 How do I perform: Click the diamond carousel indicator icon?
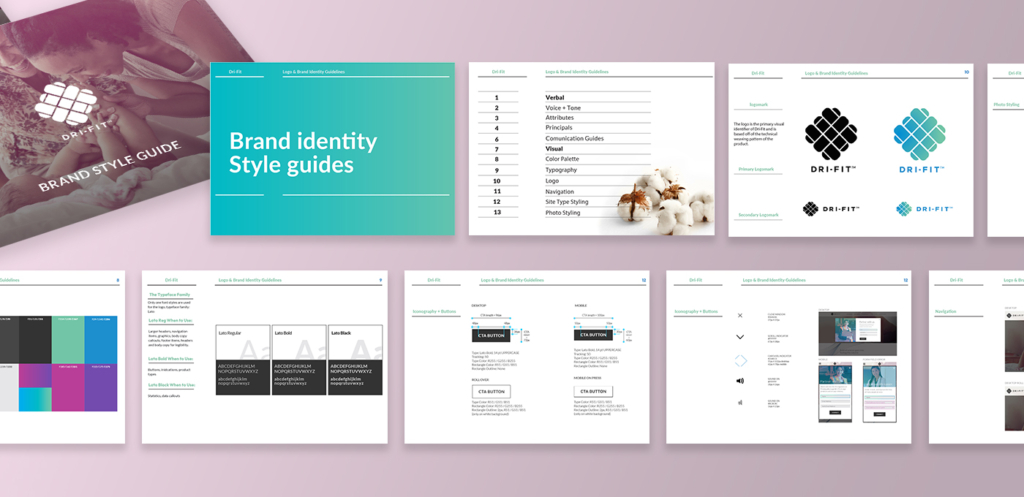tap(740, 360)
